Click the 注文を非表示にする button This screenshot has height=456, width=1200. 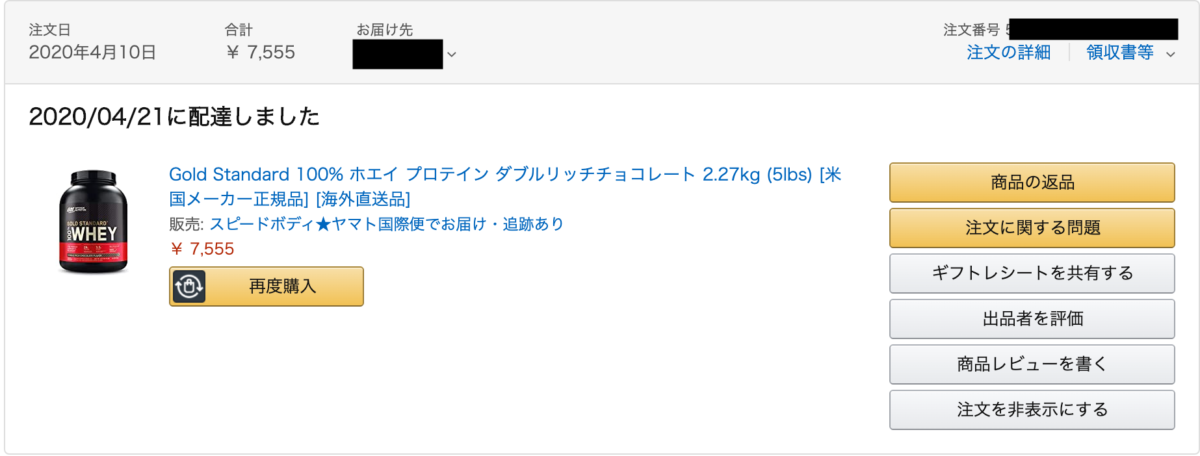pos(1032,410)
